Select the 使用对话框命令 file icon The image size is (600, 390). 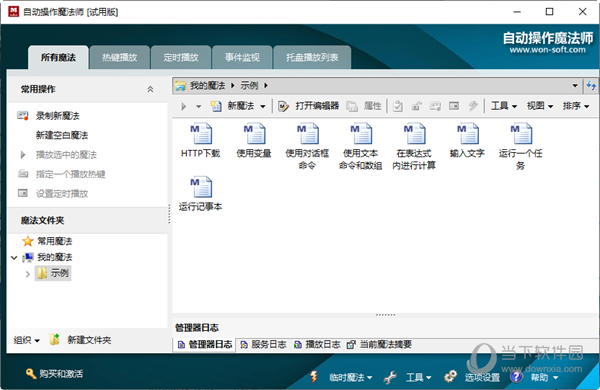coord(308,133)
